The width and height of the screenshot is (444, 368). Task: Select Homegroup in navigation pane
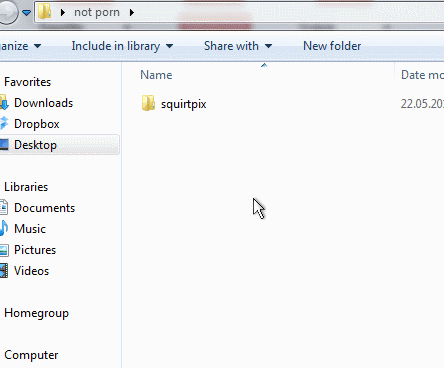coord(36,313)
